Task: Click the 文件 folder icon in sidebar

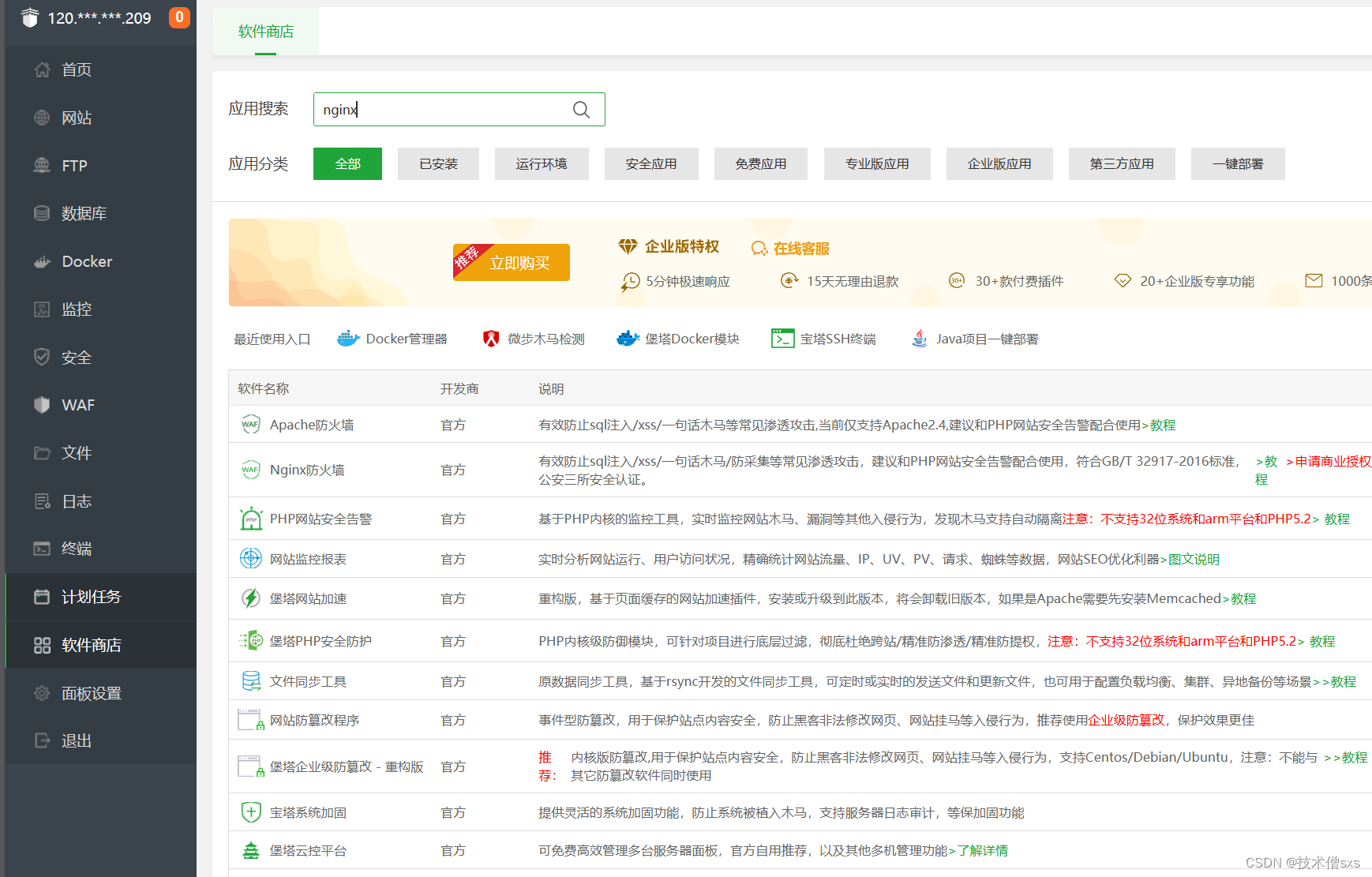Action: (x=42, y=453)
